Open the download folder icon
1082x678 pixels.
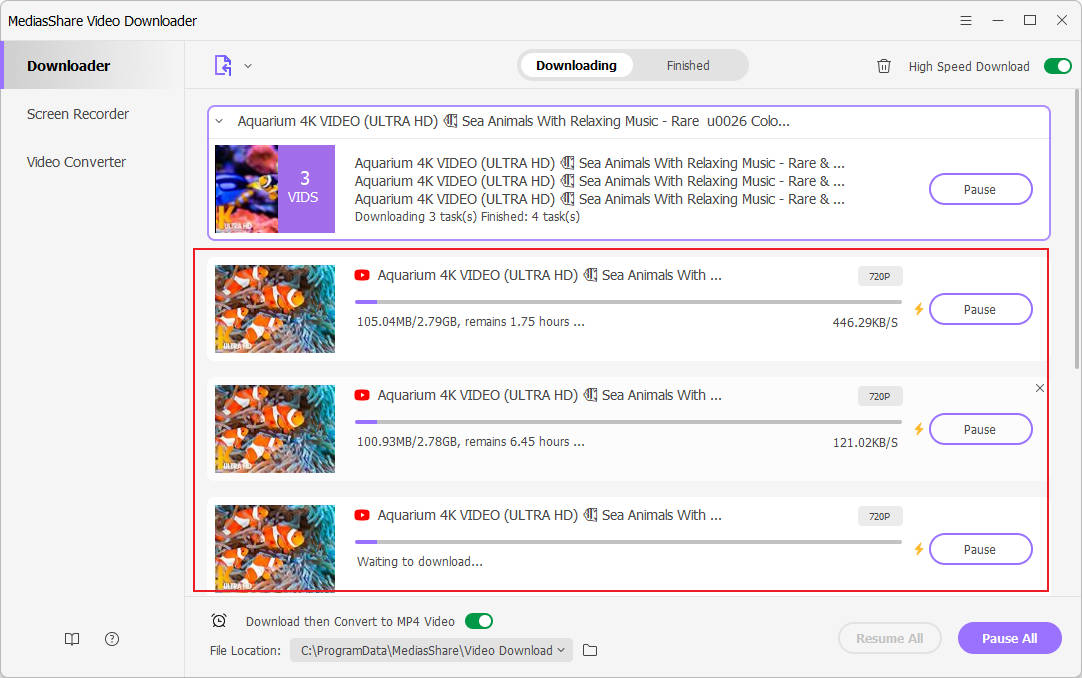[x=589, y=650]
